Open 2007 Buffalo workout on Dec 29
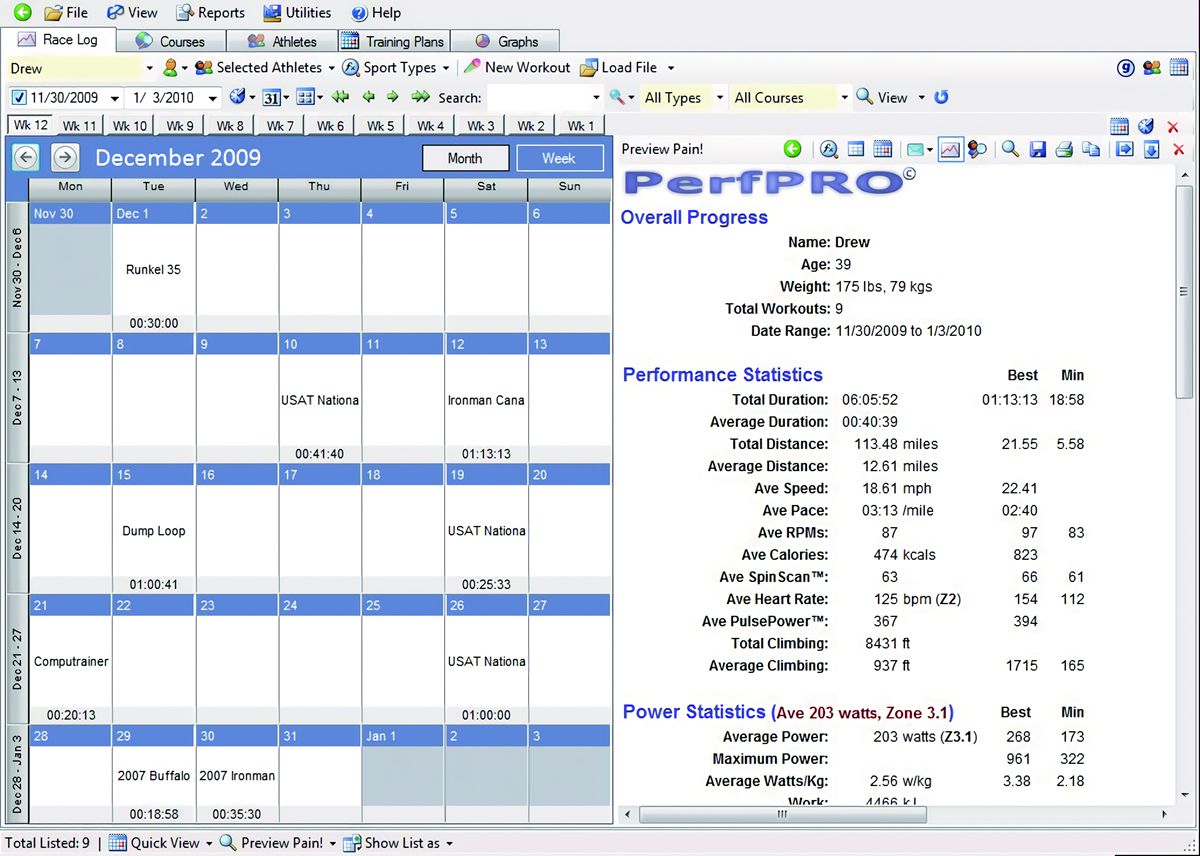 point(153,775)
